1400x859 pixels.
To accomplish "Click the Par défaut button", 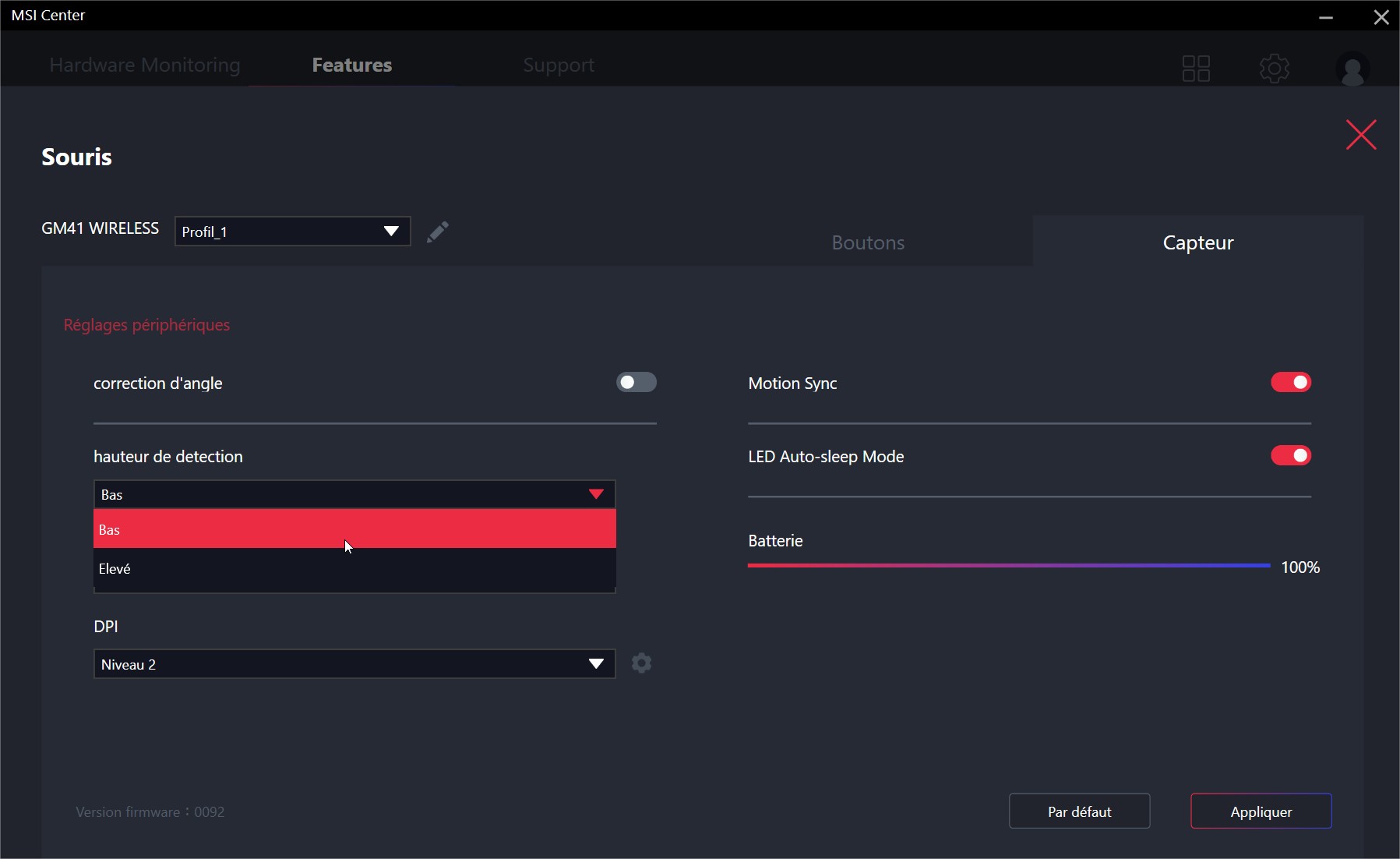I will coord(1079,811).
